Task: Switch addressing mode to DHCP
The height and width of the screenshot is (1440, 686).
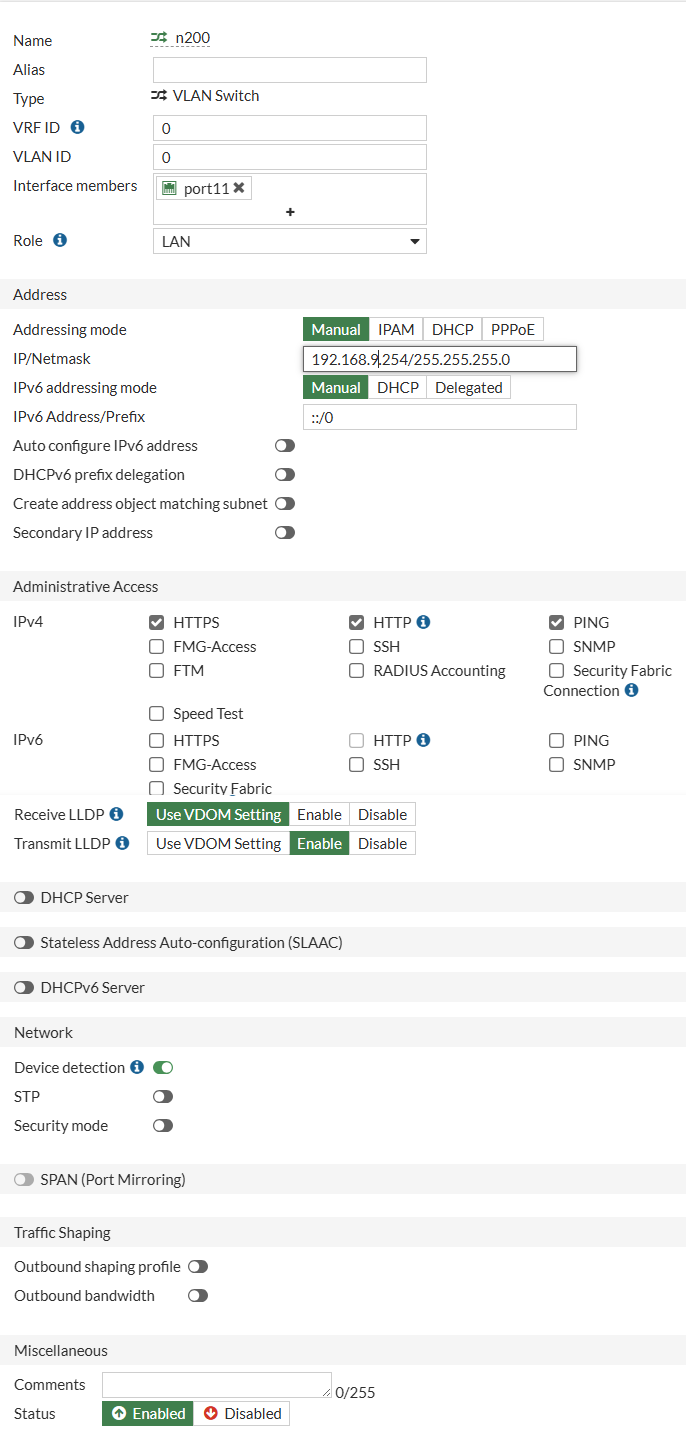Action: [452, 330]
